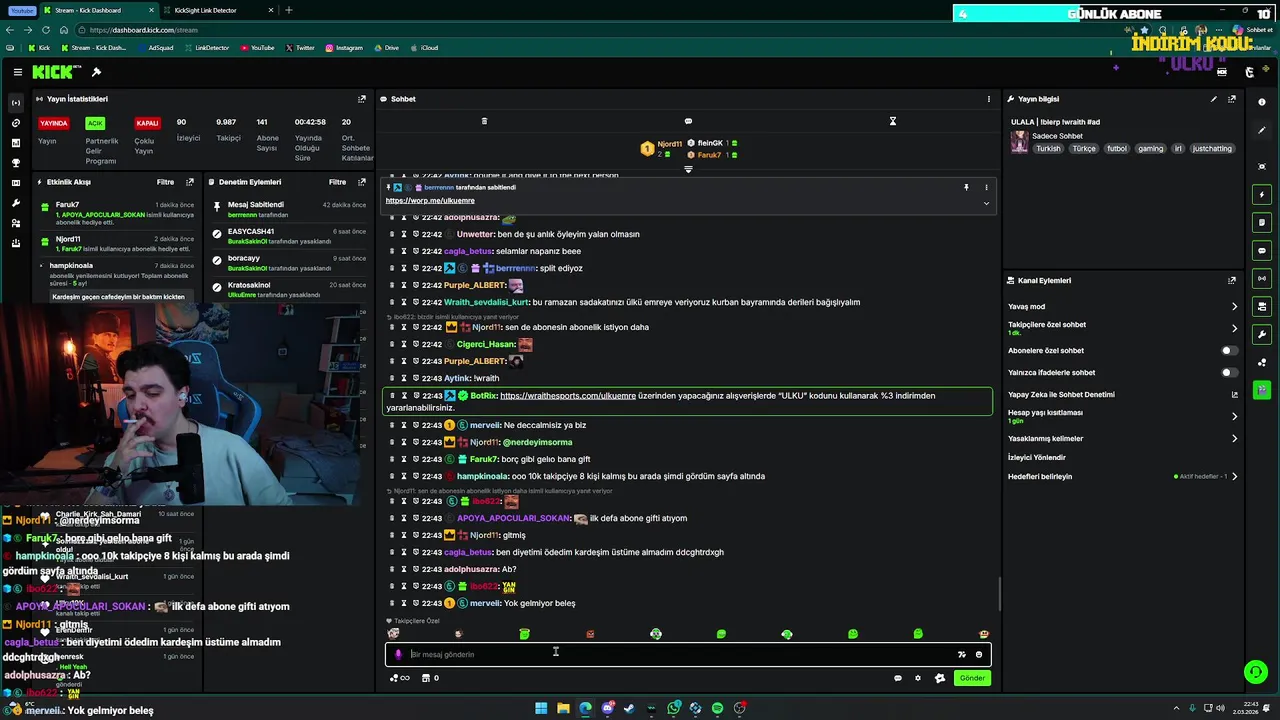Open the Instagram bookmark
This screenshot has height=720, width=1280.
(x=344, y=48)
